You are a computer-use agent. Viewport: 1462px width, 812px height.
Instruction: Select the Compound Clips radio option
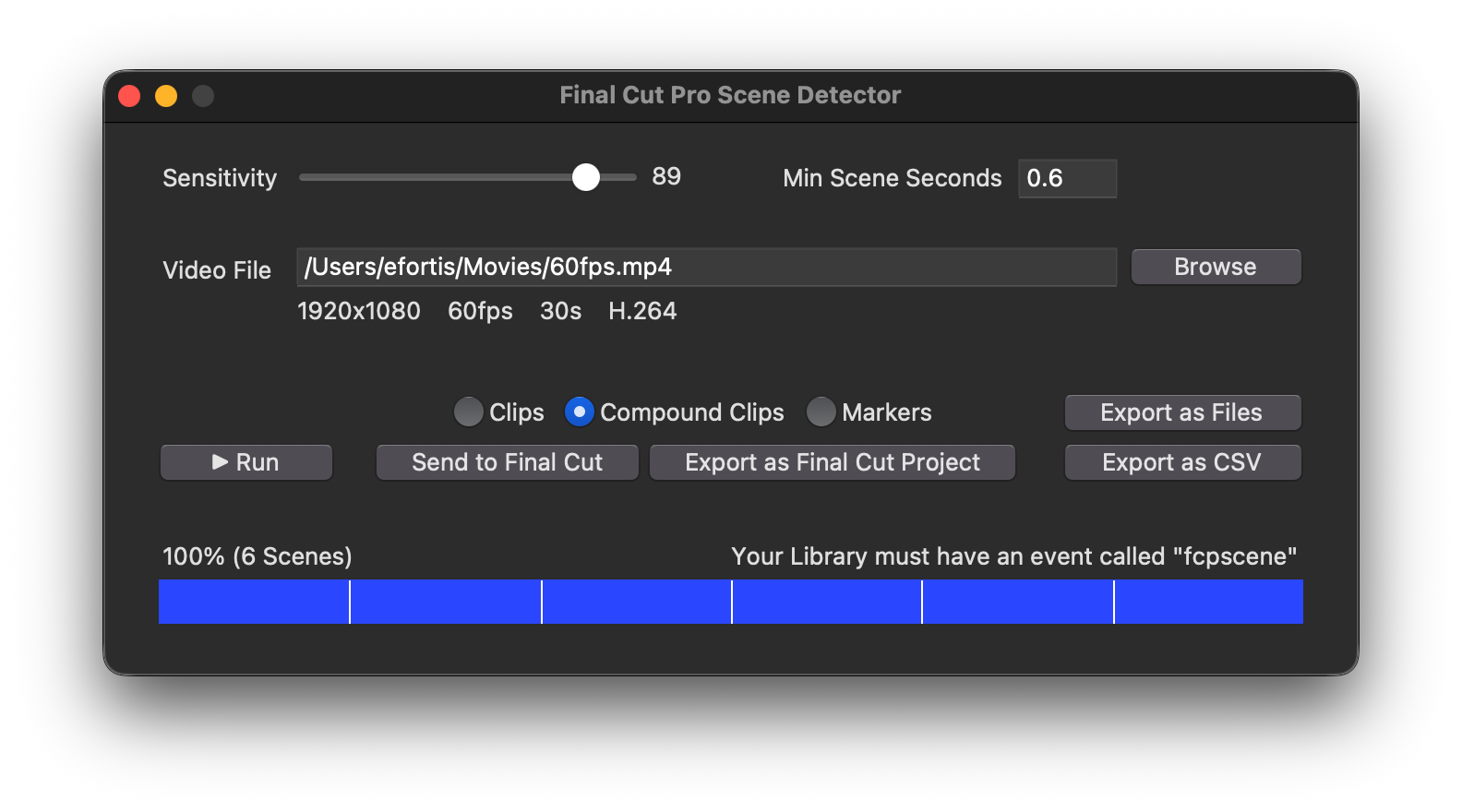tap(579, 412)
